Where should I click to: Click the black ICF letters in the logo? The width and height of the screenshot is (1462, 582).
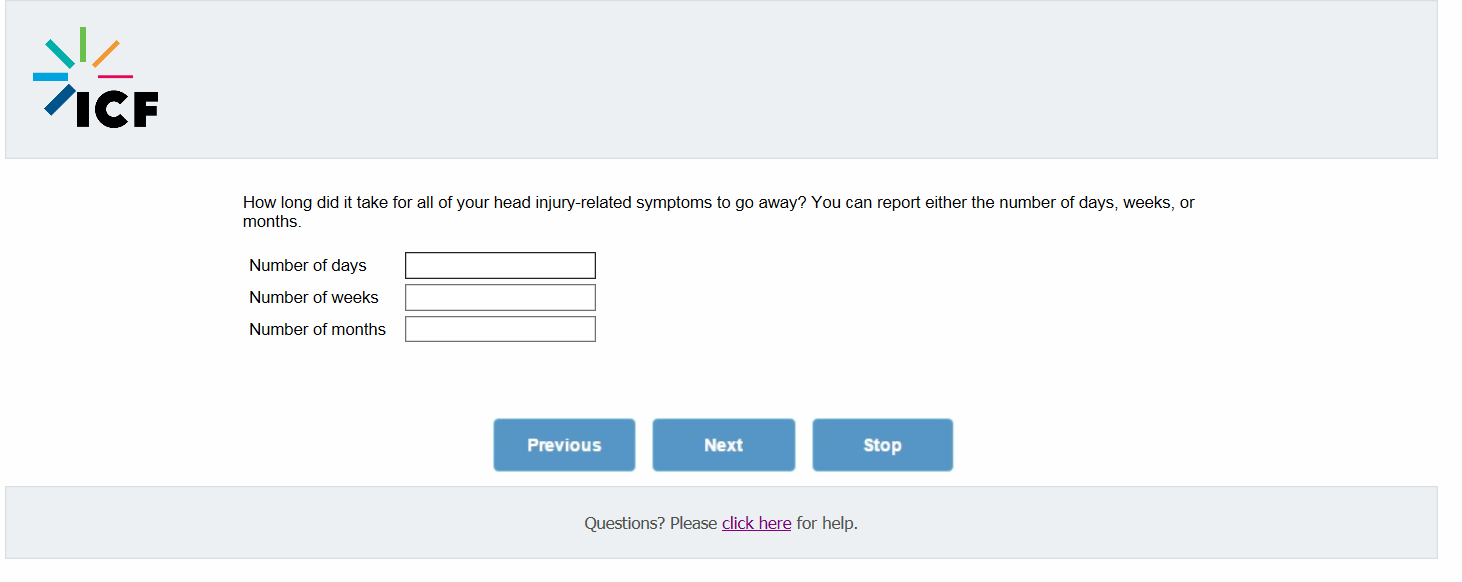point(118,110)
